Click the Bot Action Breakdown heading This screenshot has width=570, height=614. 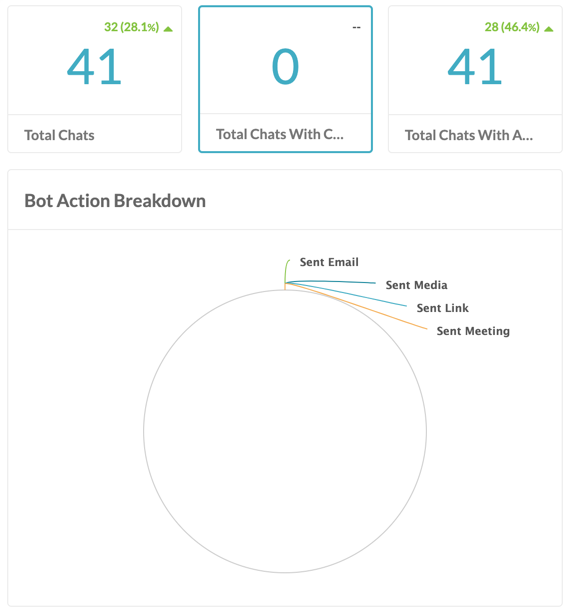click(115, 200)
